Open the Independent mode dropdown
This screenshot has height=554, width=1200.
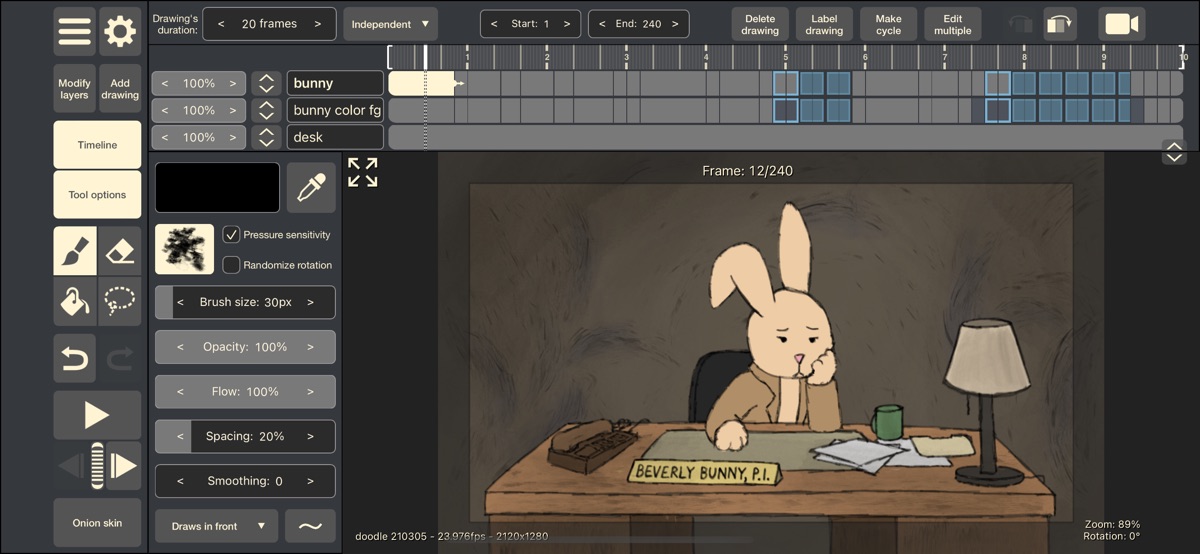390,24
